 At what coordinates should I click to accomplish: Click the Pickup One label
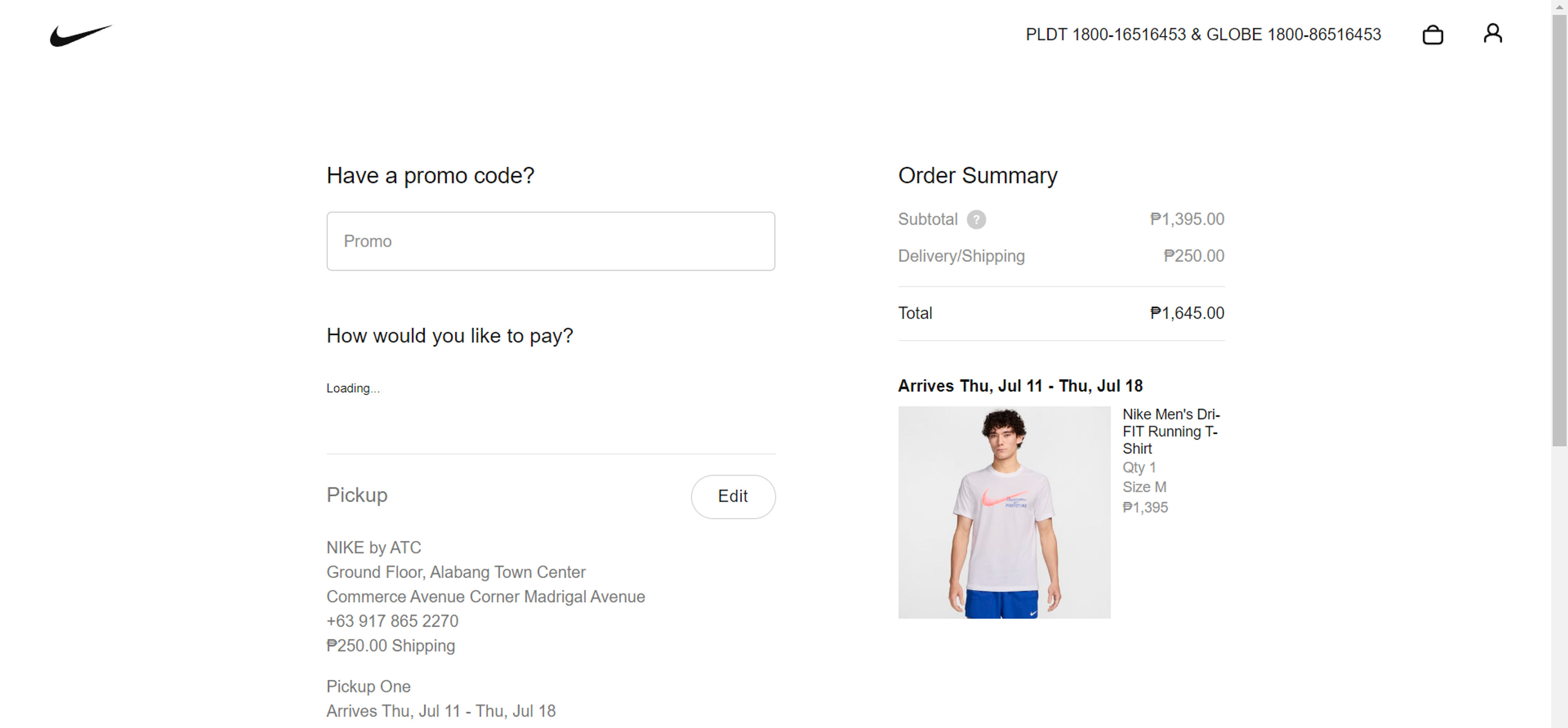tap(368, 687)
